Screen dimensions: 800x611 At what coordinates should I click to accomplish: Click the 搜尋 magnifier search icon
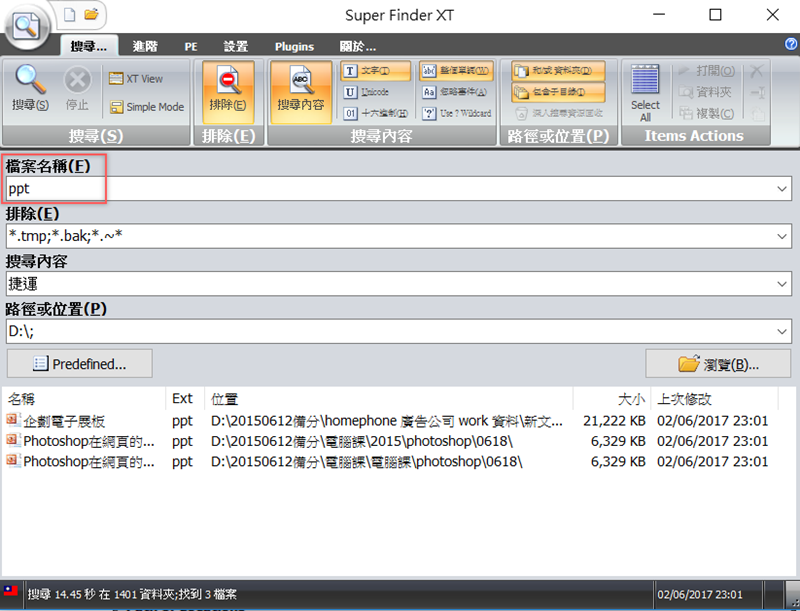click(x=30, y=88)
